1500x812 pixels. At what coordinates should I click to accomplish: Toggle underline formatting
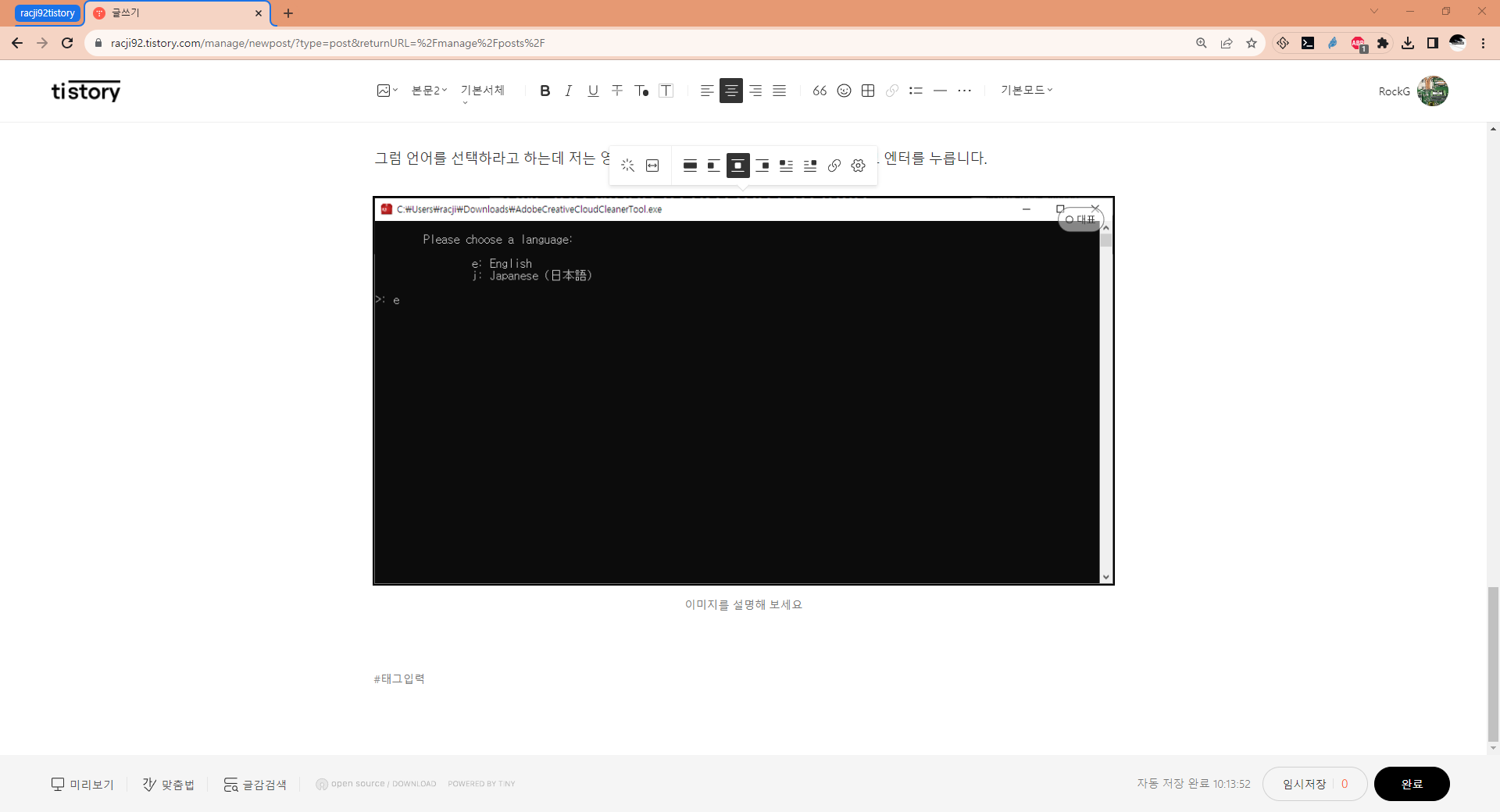pos(593,91)
